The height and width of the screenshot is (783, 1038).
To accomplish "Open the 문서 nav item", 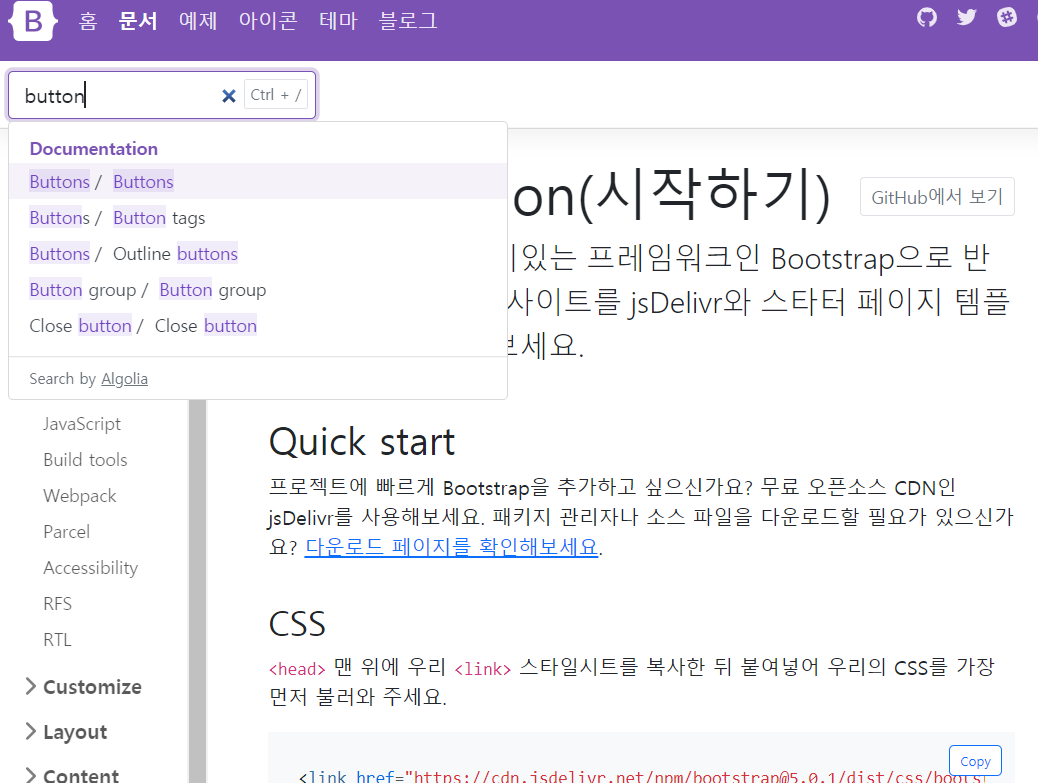I will [x=138, y=21].
